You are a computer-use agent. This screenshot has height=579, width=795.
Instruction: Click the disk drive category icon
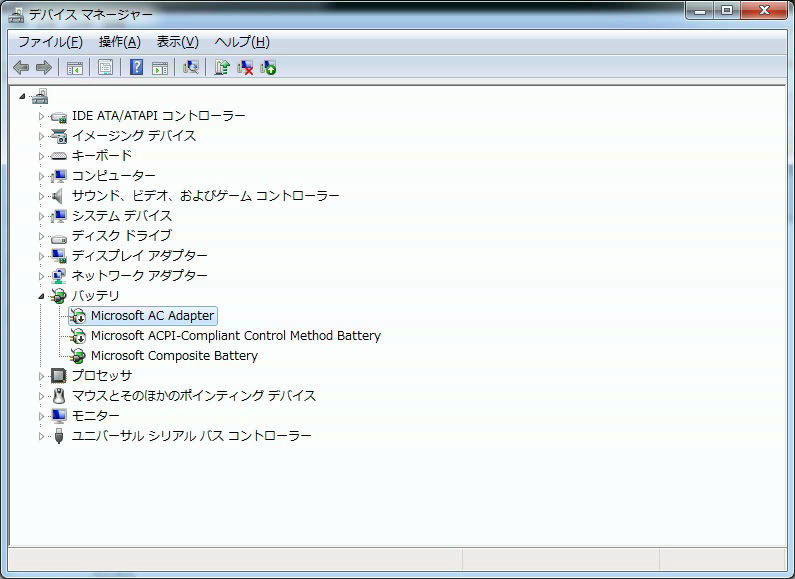point(59,237)
